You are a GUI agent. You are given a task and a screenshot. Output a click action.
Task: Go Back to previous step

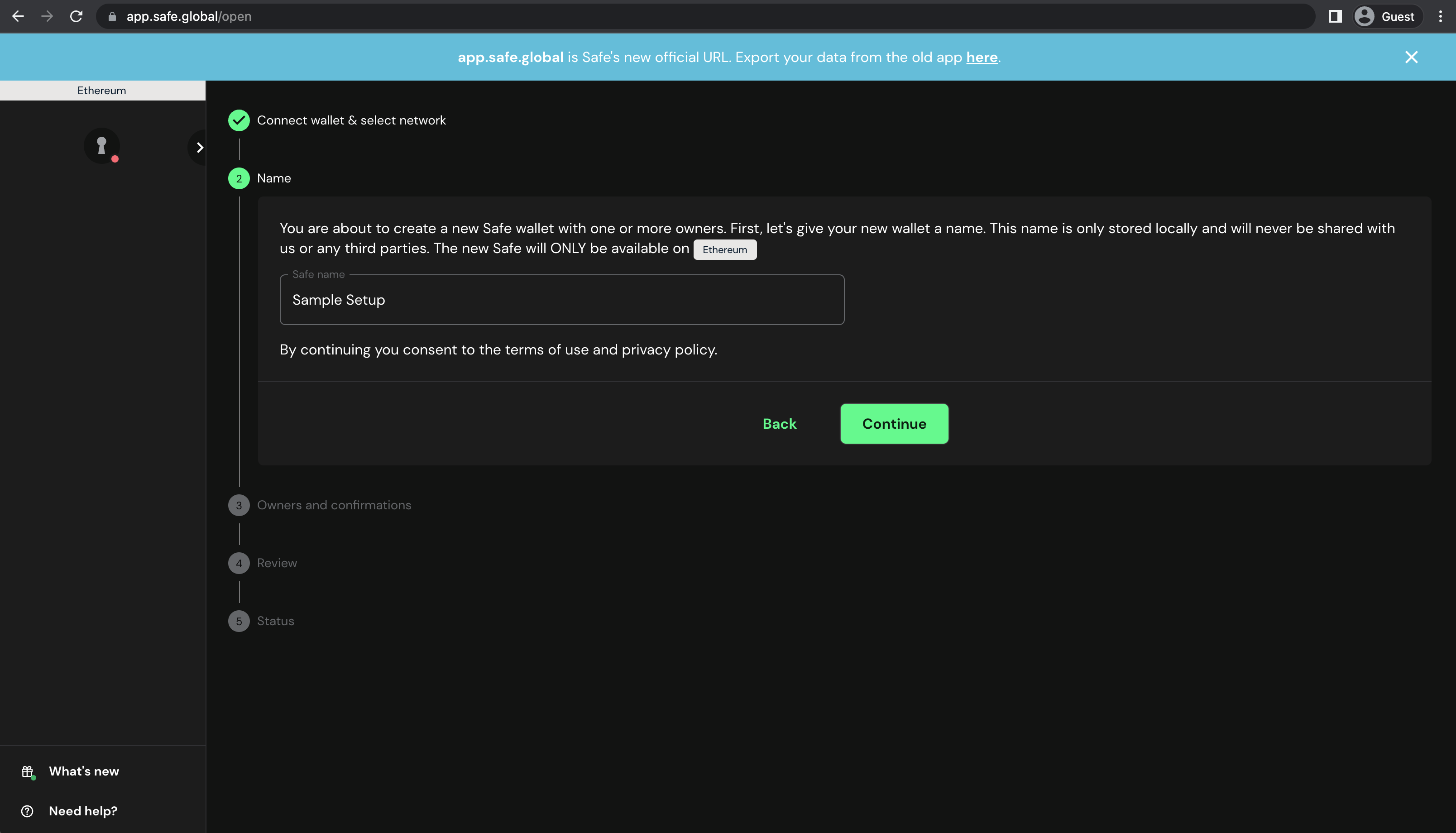coord(779,424)
